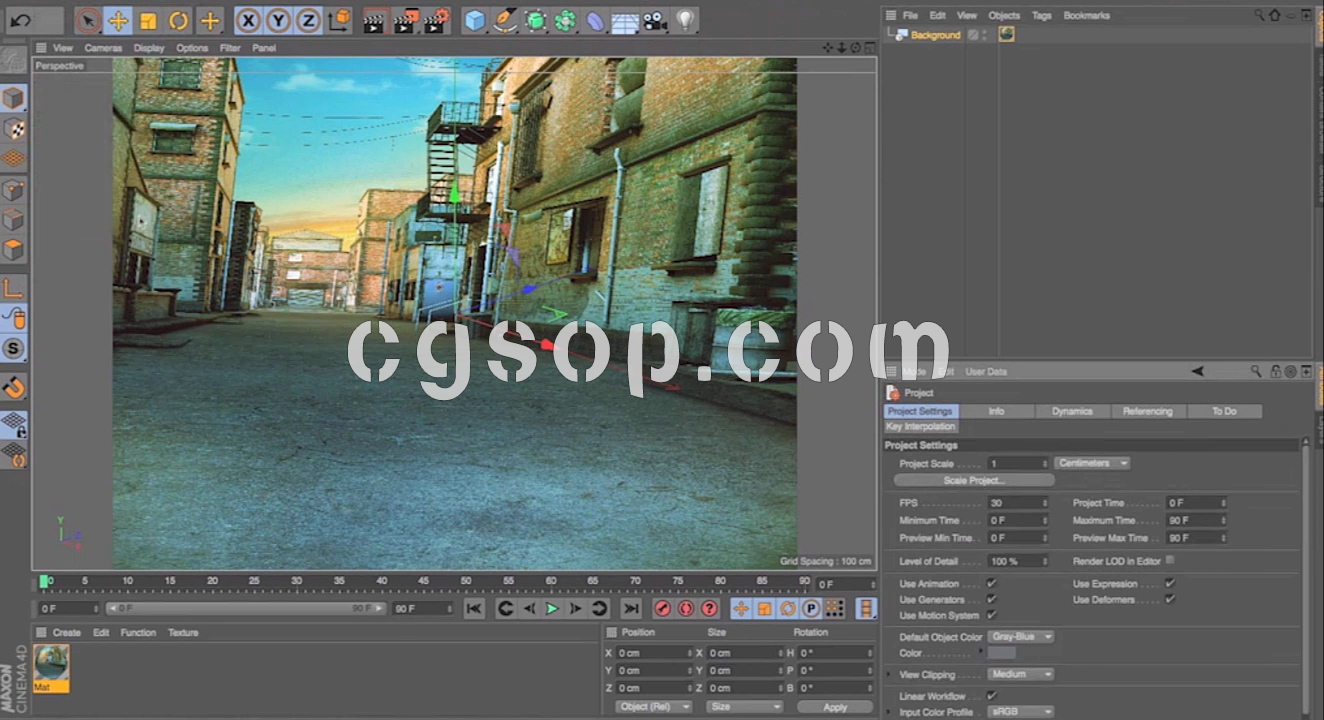
Task: Click the Make Editable icon
Action: 13,58
